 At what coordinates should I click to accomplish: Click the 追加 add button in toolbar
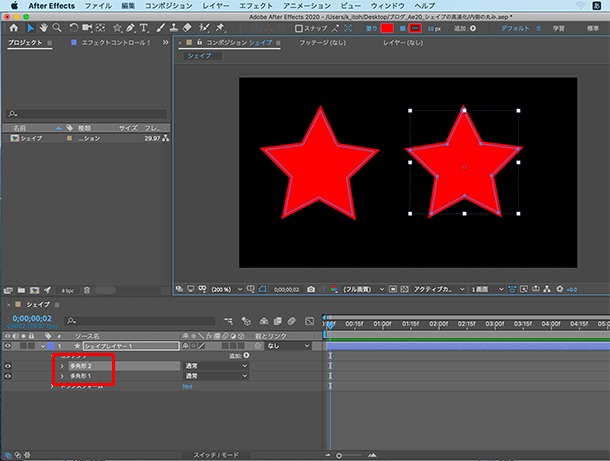[465, 28]
